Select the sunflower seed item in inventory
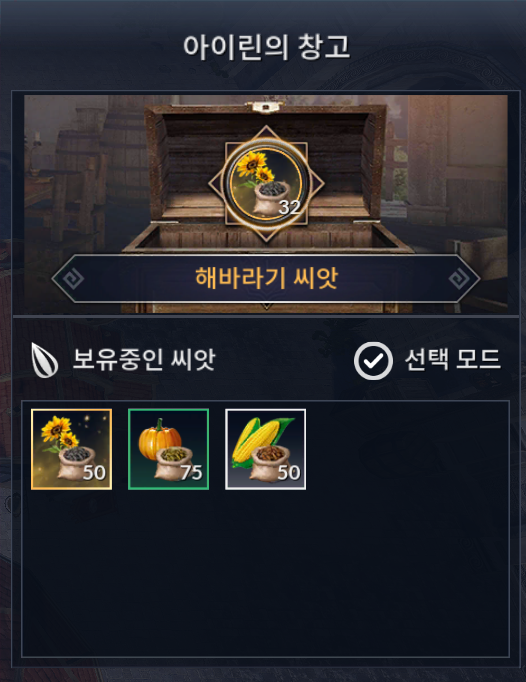 click(x=71, y=449)
